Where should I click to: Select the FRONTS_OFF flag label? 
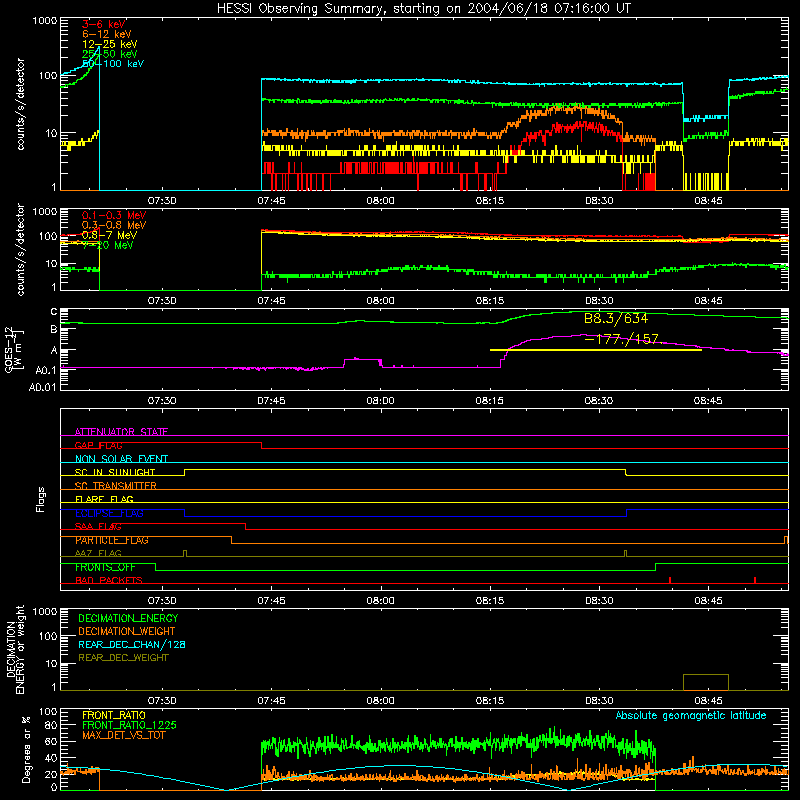(105, 567)
